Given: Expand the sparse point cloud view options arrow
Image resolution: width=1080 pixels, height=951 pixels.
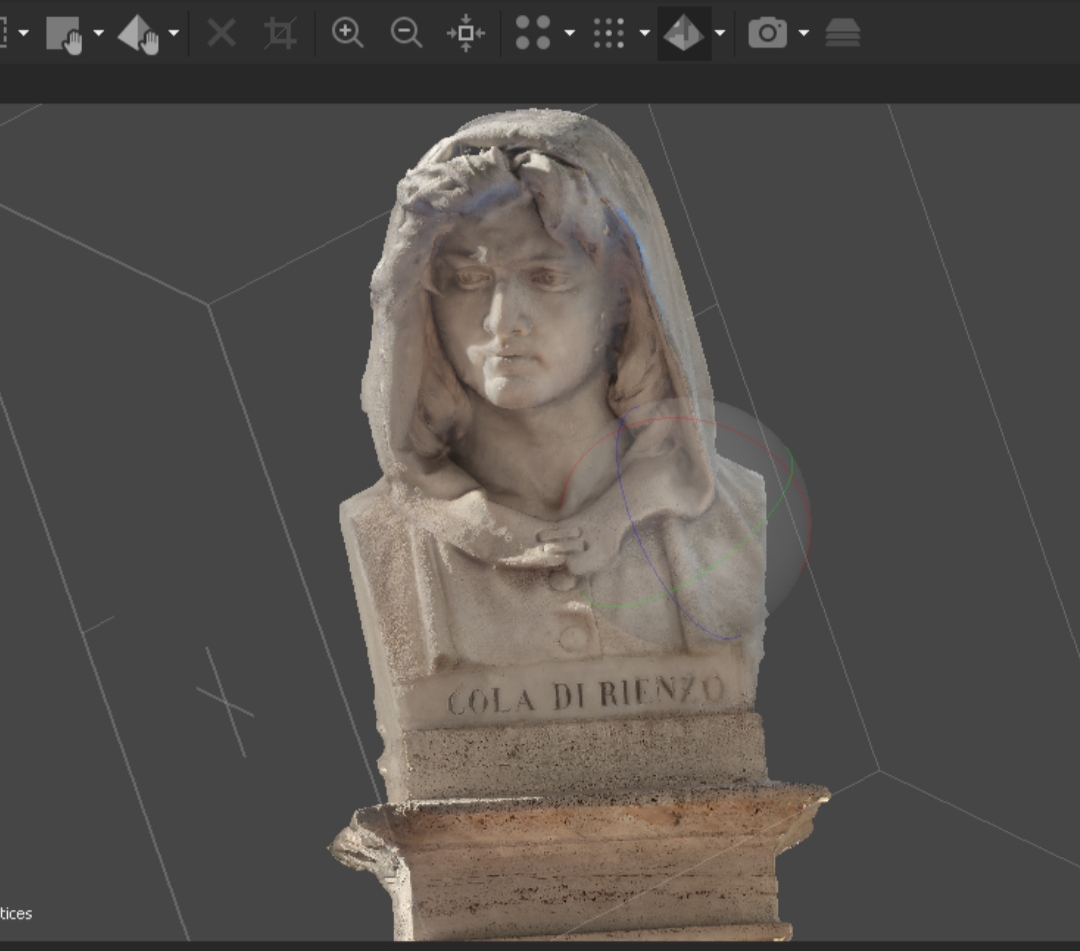Looking at the screenshot, I should pyautogui.click(x=570, y=33).
